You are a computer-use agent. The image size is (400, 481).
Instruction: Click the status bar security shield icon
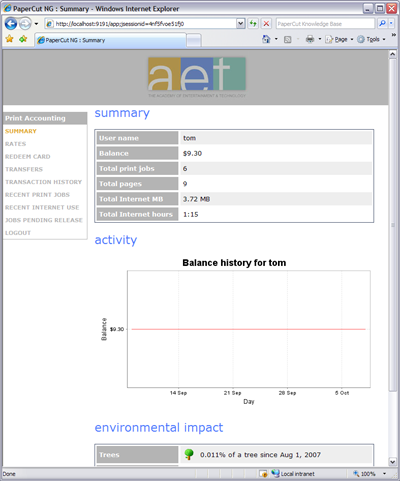(263, 473)
